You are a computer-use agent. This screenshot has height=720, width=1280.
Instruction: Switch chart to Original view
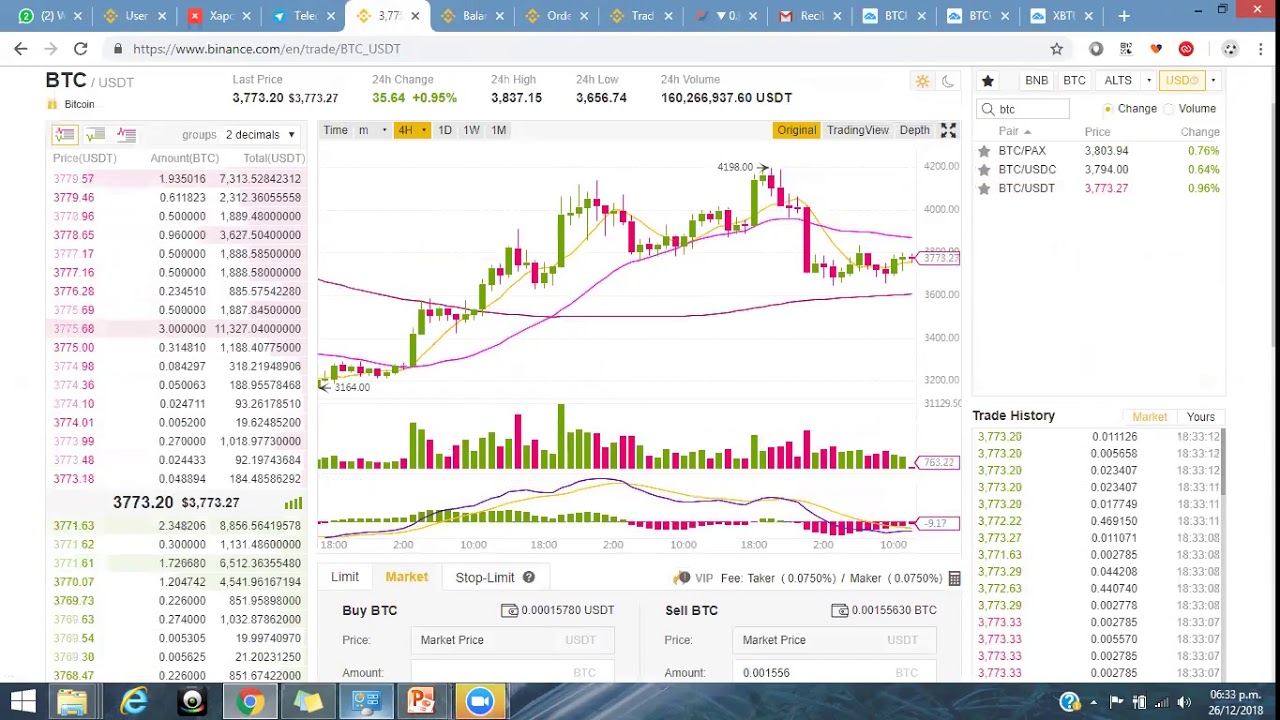[x=797, y=130]
